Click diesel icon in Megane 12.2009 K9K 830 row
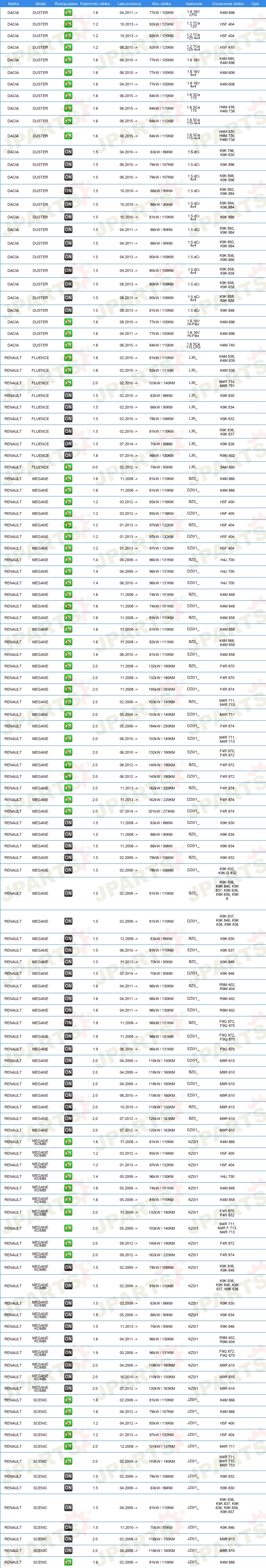This screenshot has width=266, height=1568. (x=68, y=939)
